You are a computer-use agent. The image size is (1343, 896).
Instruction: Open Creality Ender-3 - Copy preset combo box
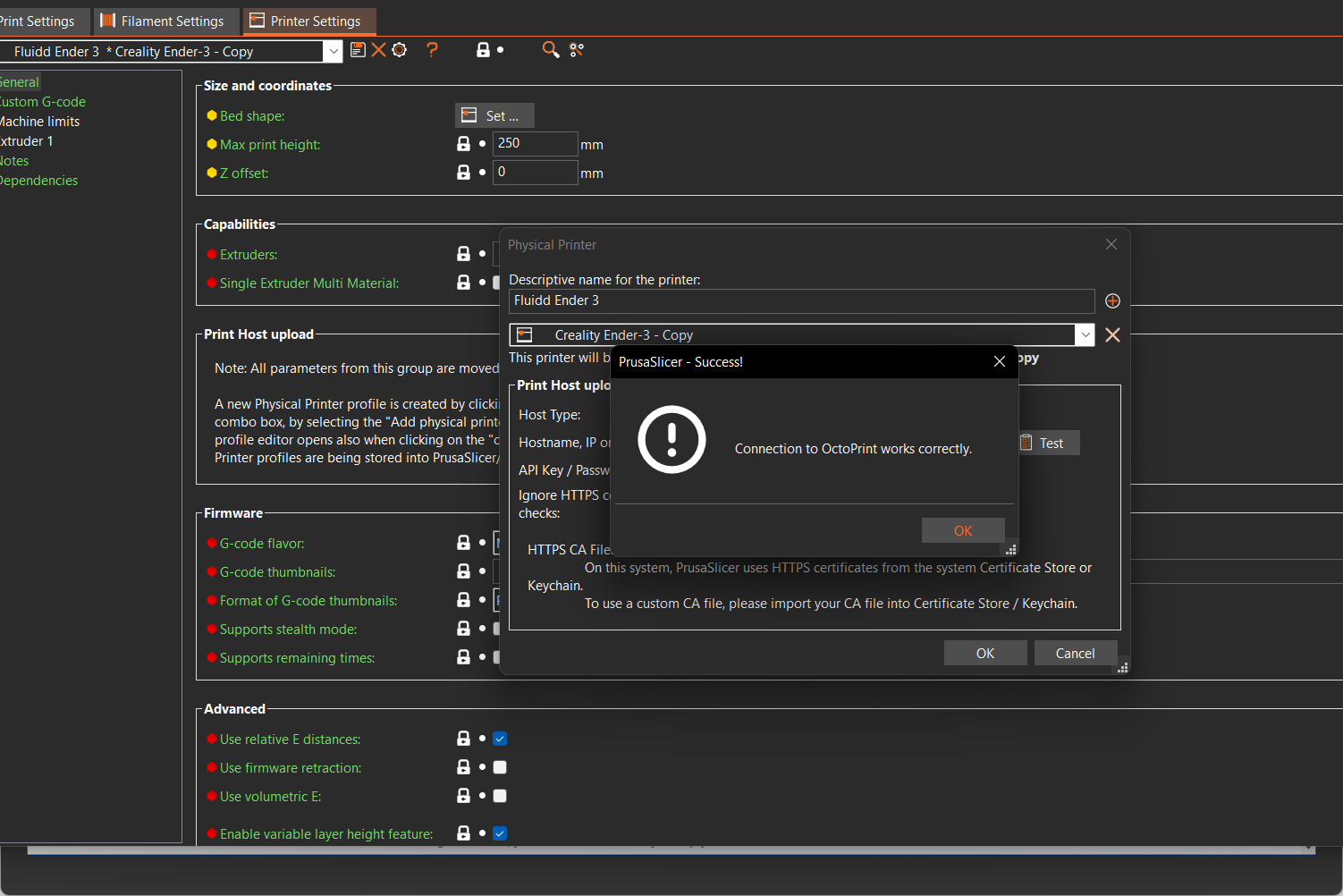click(802, 334)
